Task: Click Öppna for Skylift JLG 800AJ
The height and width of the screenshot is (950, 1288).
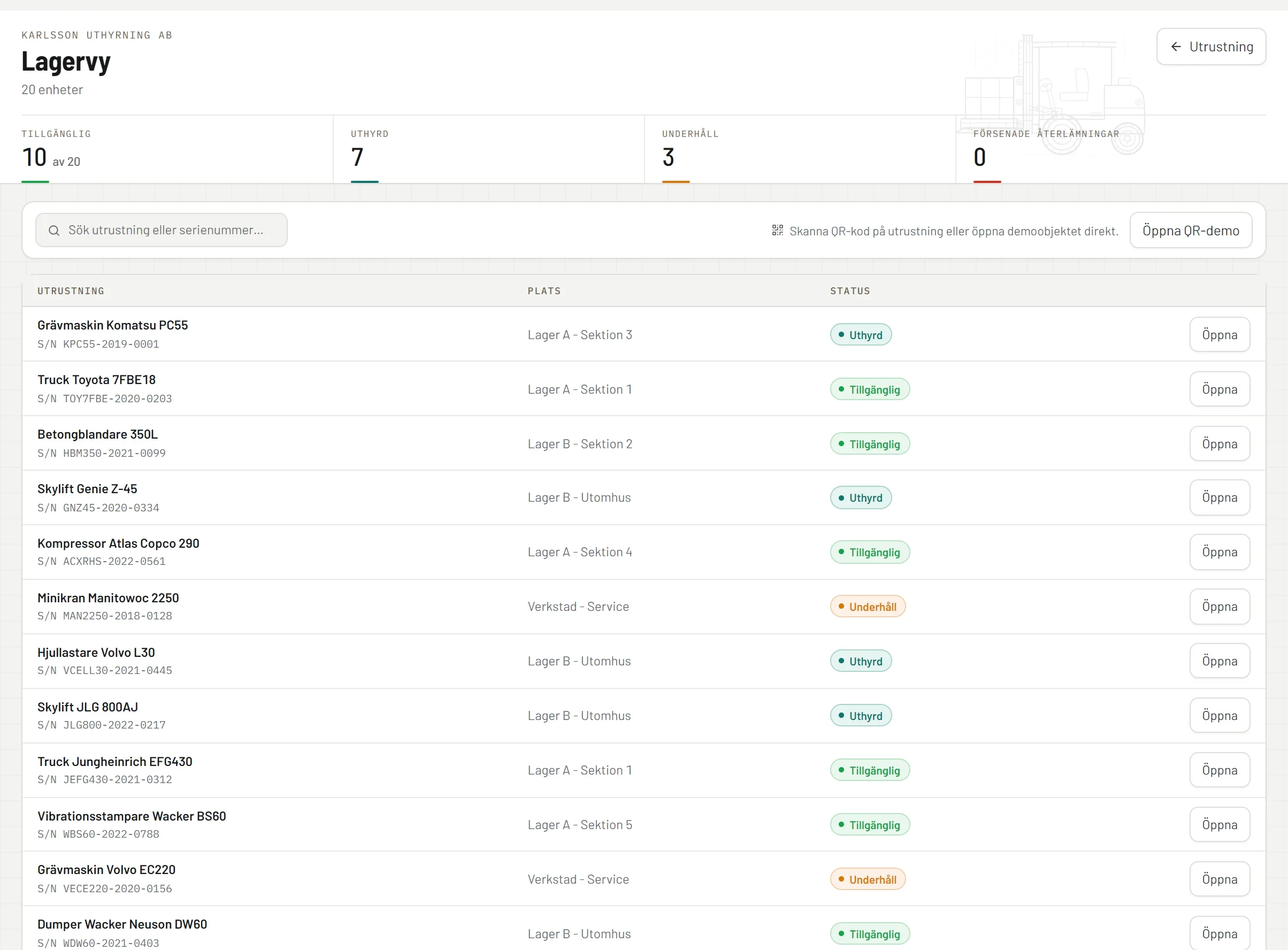Action: [x=1220, y=716]
